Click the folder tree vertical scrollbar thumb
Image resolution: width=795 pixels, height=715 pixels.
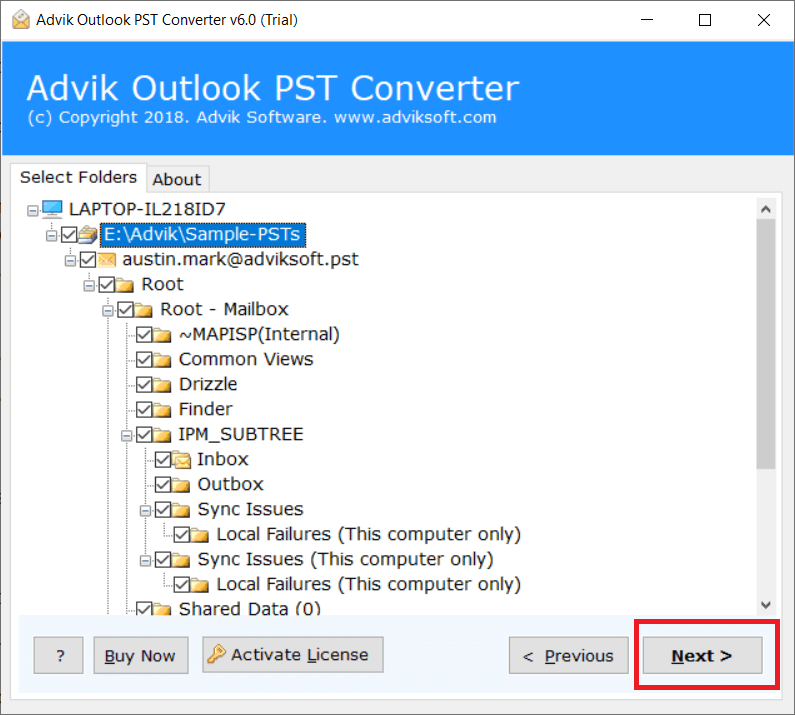[x=766, y=343]
